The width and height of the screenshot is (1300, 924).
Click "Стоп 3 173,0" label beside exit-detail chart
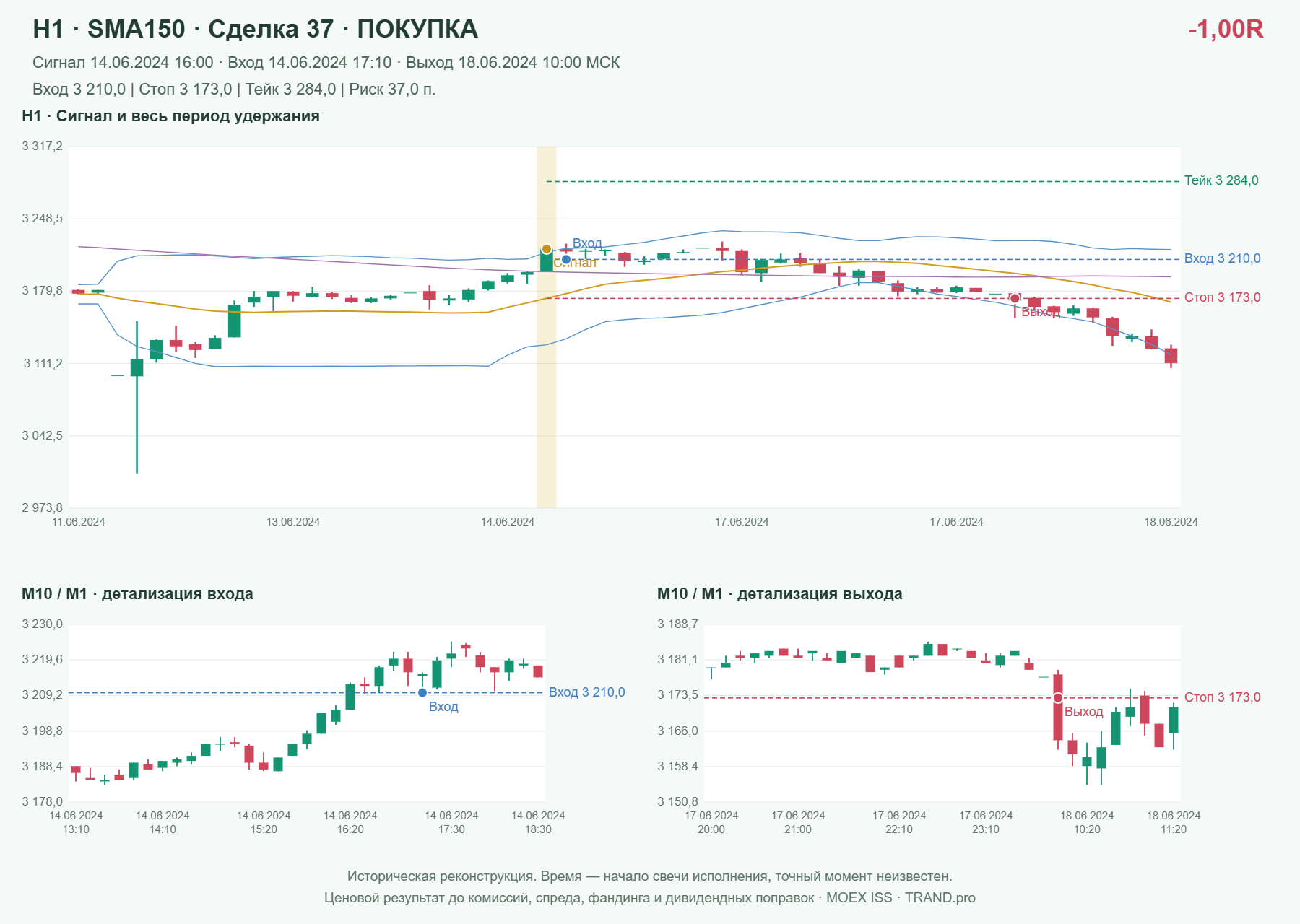(1222, 697)
